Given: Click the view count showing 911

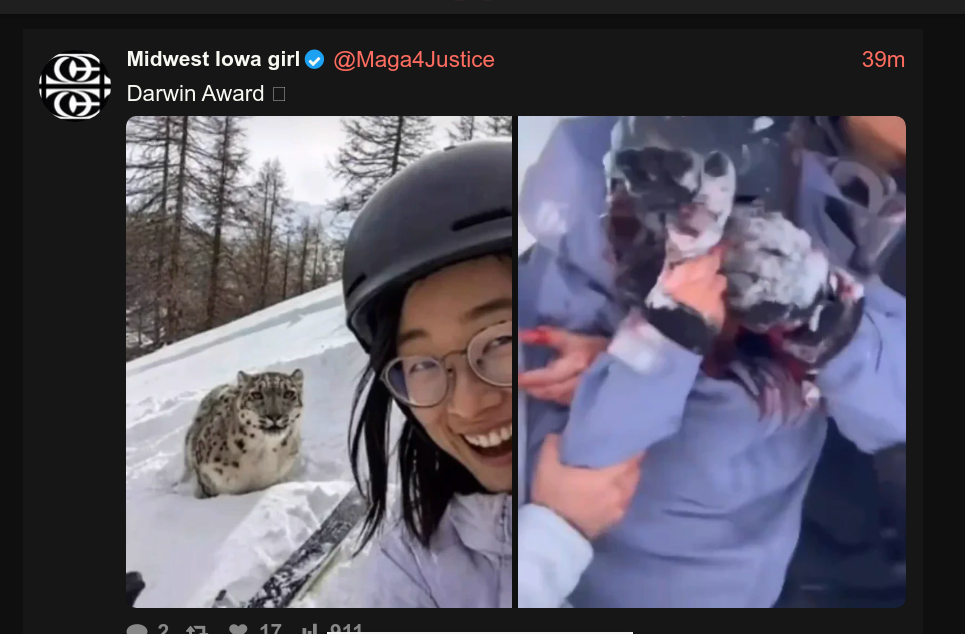Looking at the screenshot, I should tap(346, 628).
